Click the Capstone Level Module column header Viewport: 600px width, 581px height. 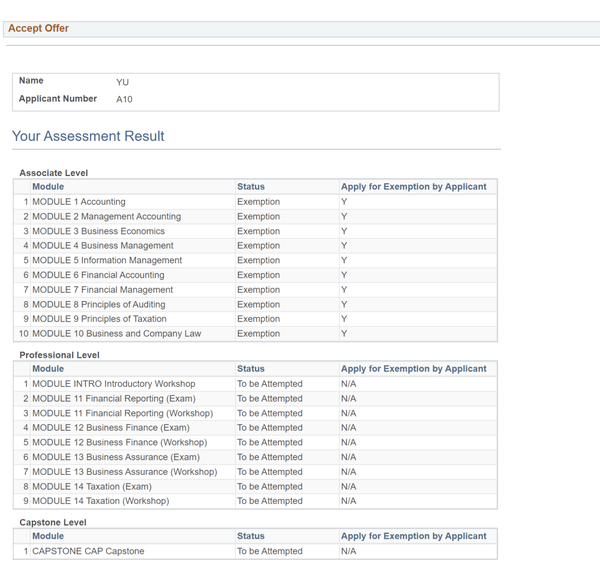(x=48, y=537)
